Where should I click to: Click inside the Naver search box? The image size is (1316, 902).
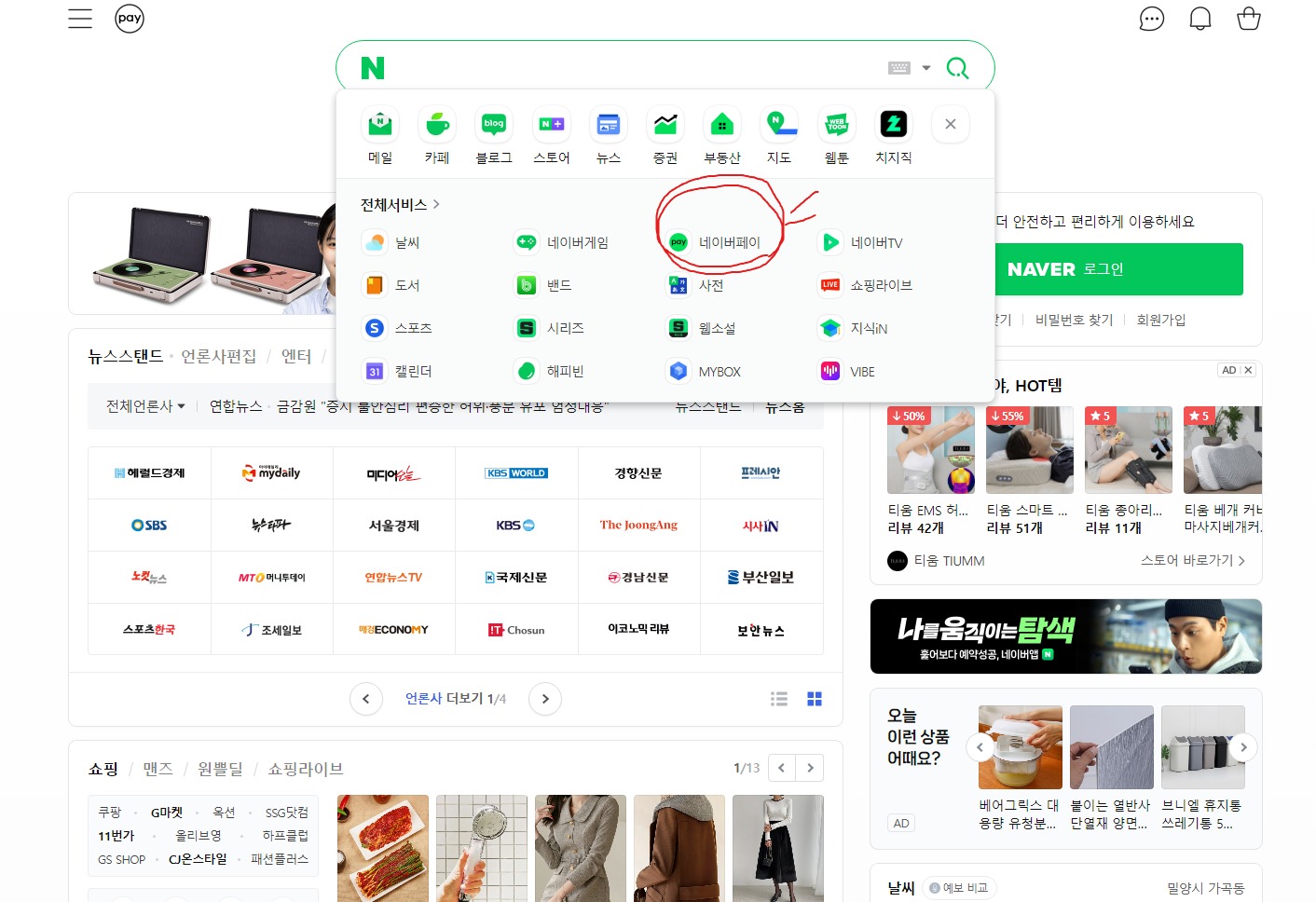634,68
